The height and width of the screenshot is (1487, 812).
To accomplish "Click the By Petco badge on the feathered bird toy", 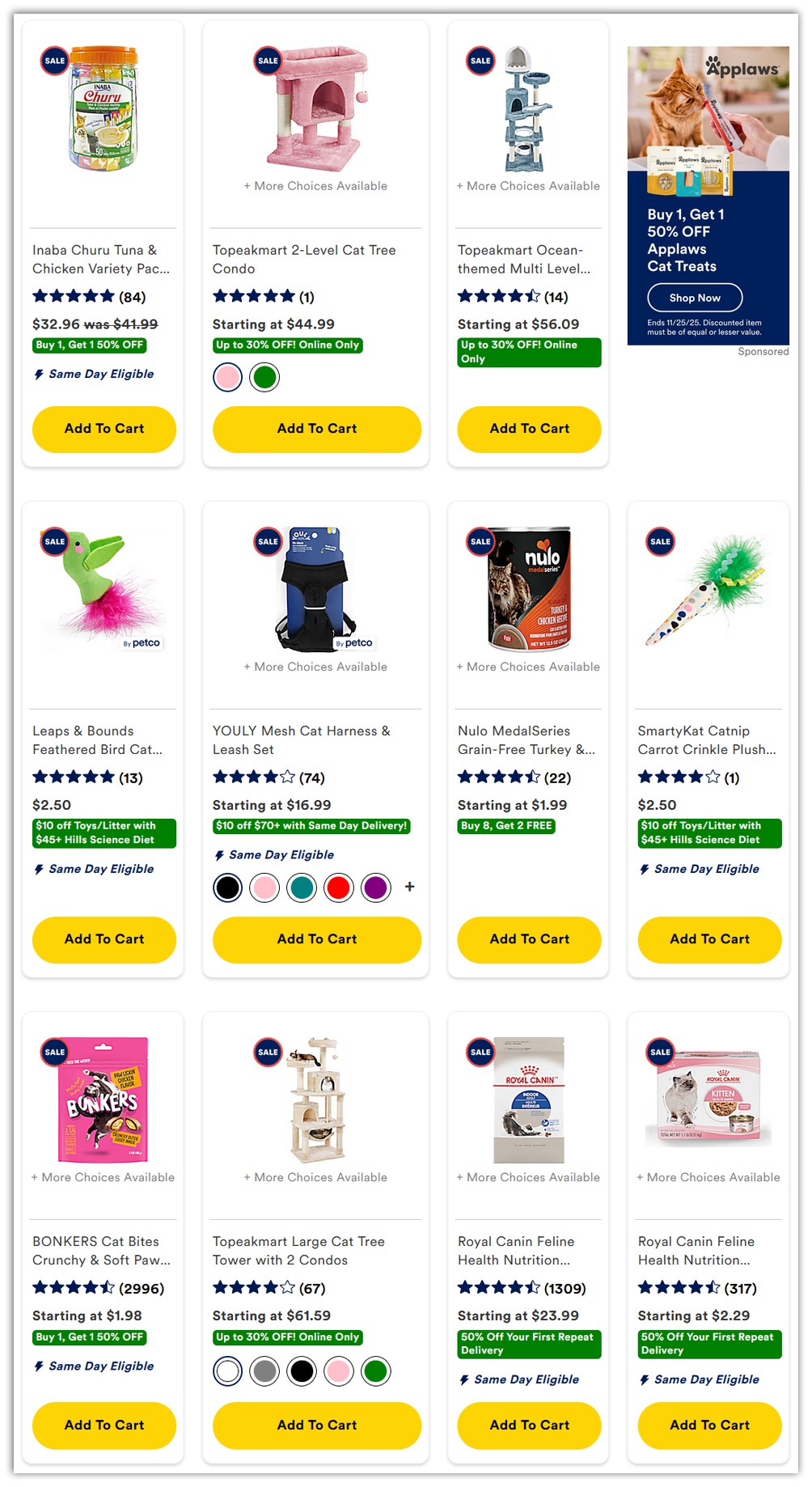I will pyautogui.click(x=142, y=643).
